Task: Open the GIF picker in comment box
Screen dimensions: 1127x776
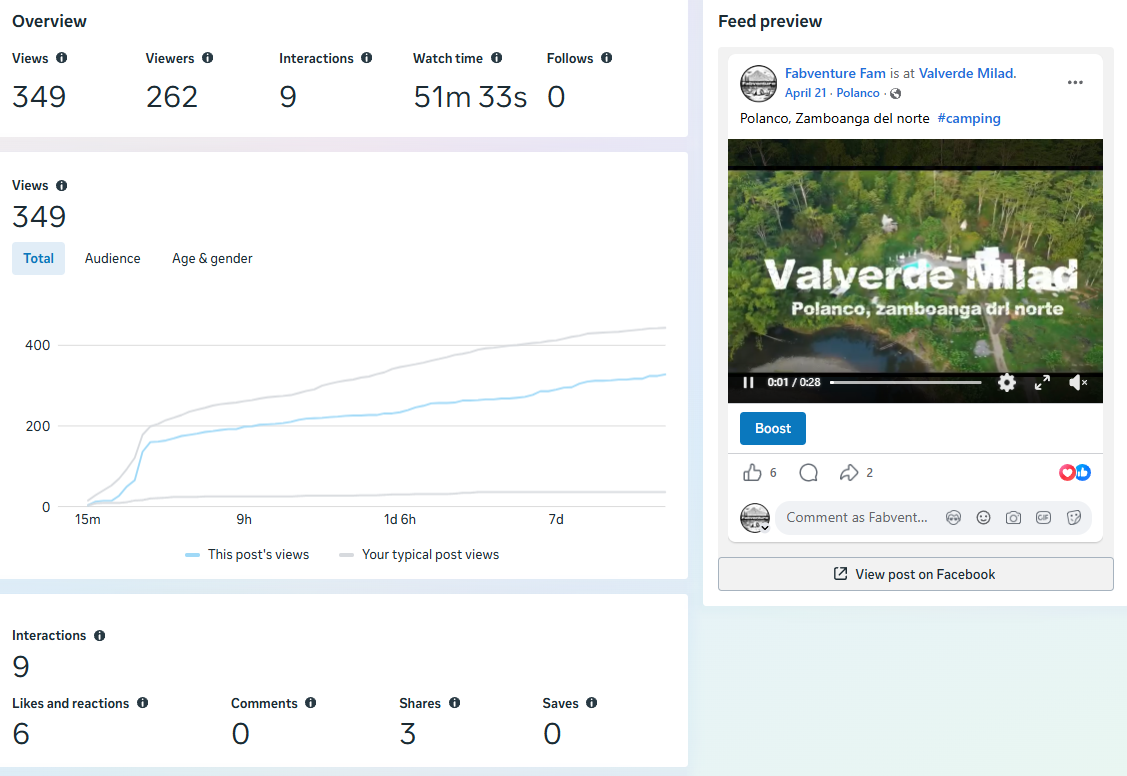Action: click(1043, 517)
